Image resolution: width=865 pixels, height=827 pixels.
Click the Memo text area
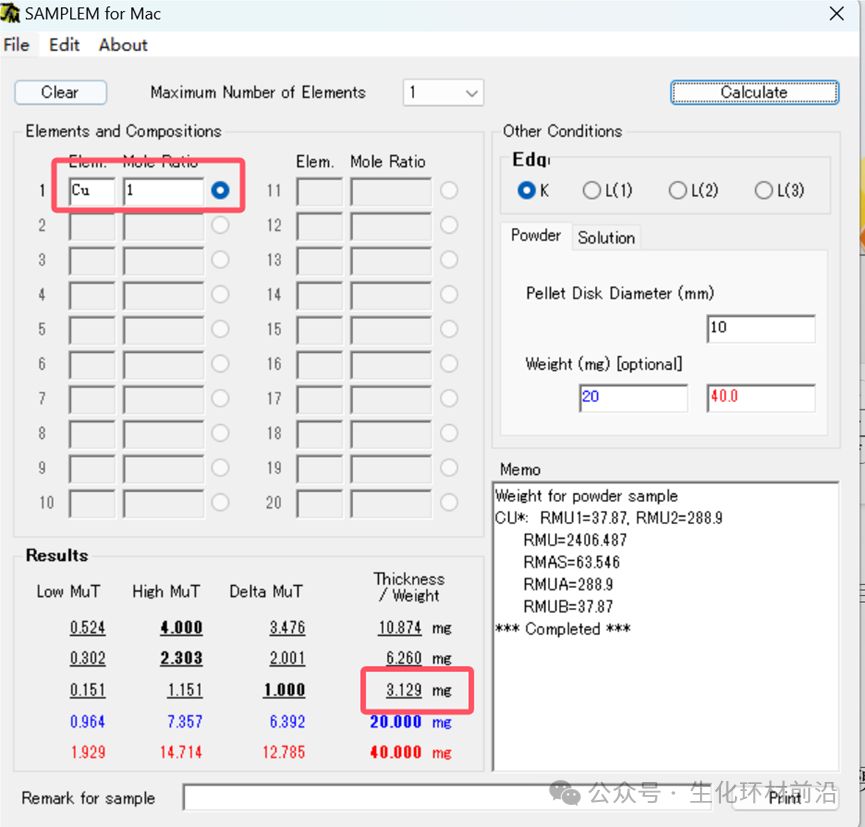(665, 626)
